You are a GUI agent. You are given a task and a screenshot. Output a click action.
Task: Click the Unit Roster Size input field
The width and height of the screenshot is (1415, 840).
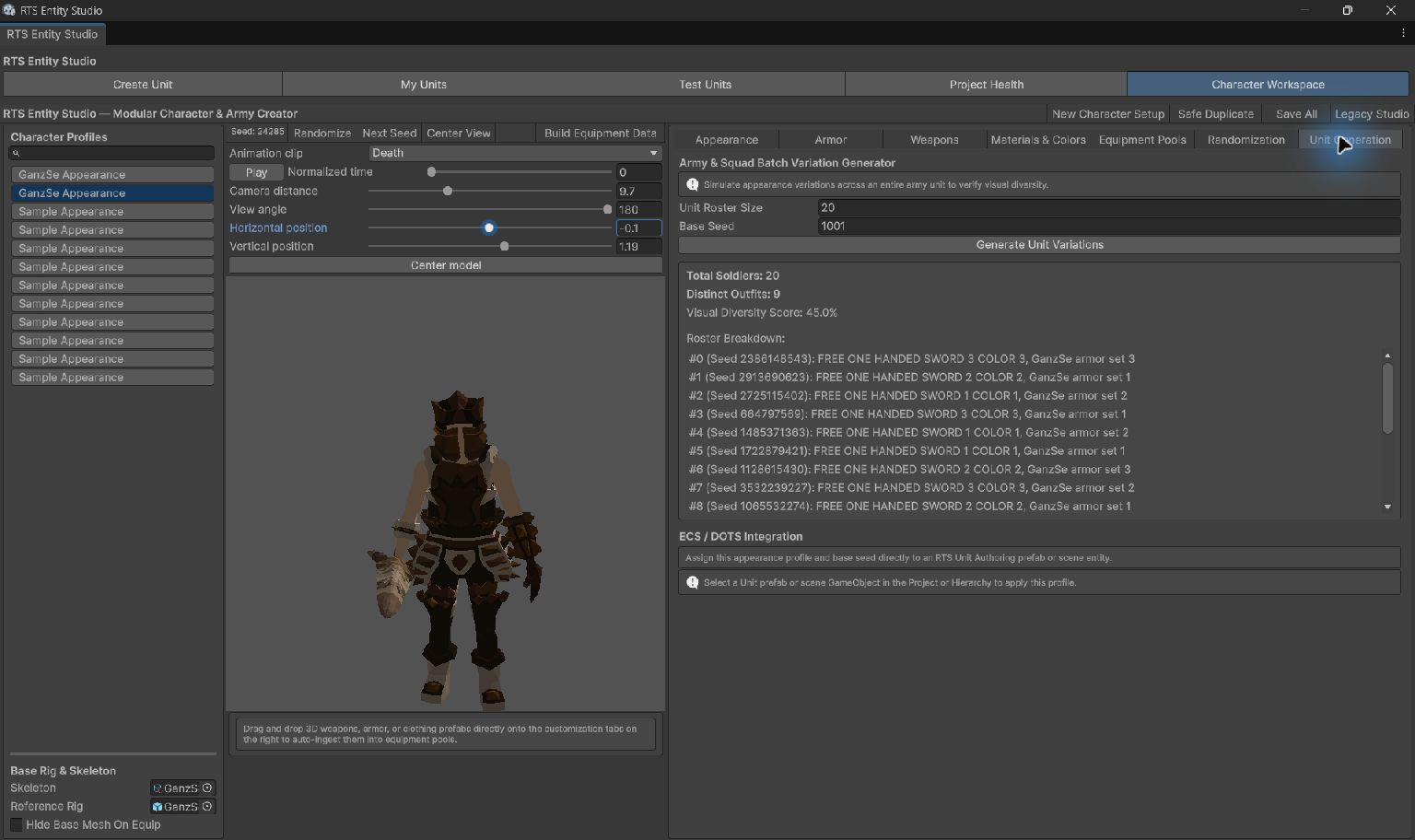1108,208
